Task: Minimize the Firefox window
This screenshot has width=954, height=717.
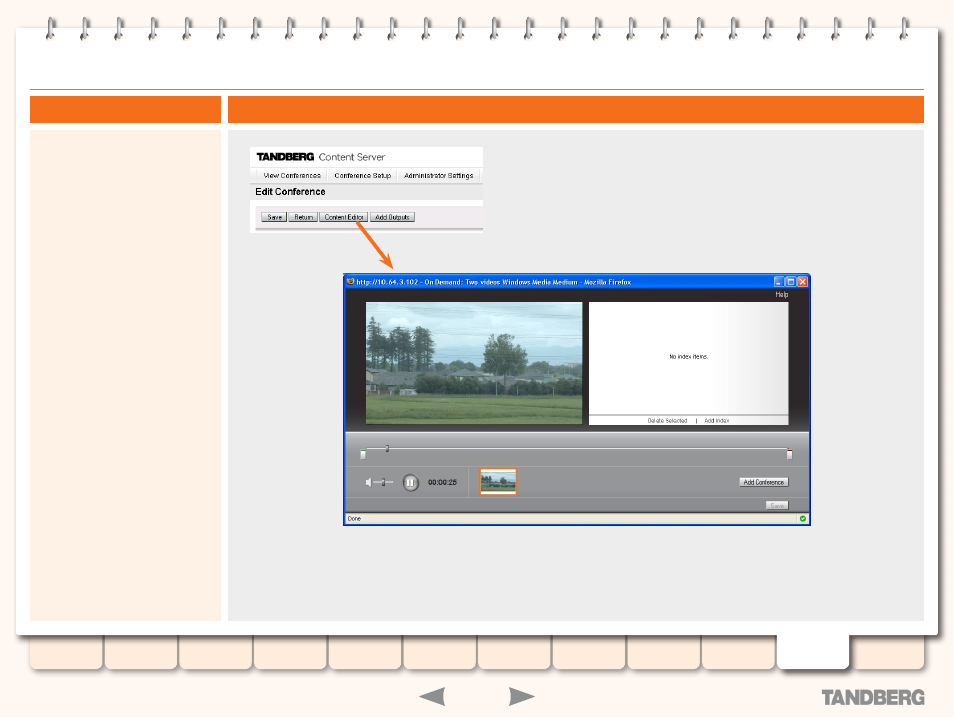Action: pyautogui.click(x=779, y=282)
